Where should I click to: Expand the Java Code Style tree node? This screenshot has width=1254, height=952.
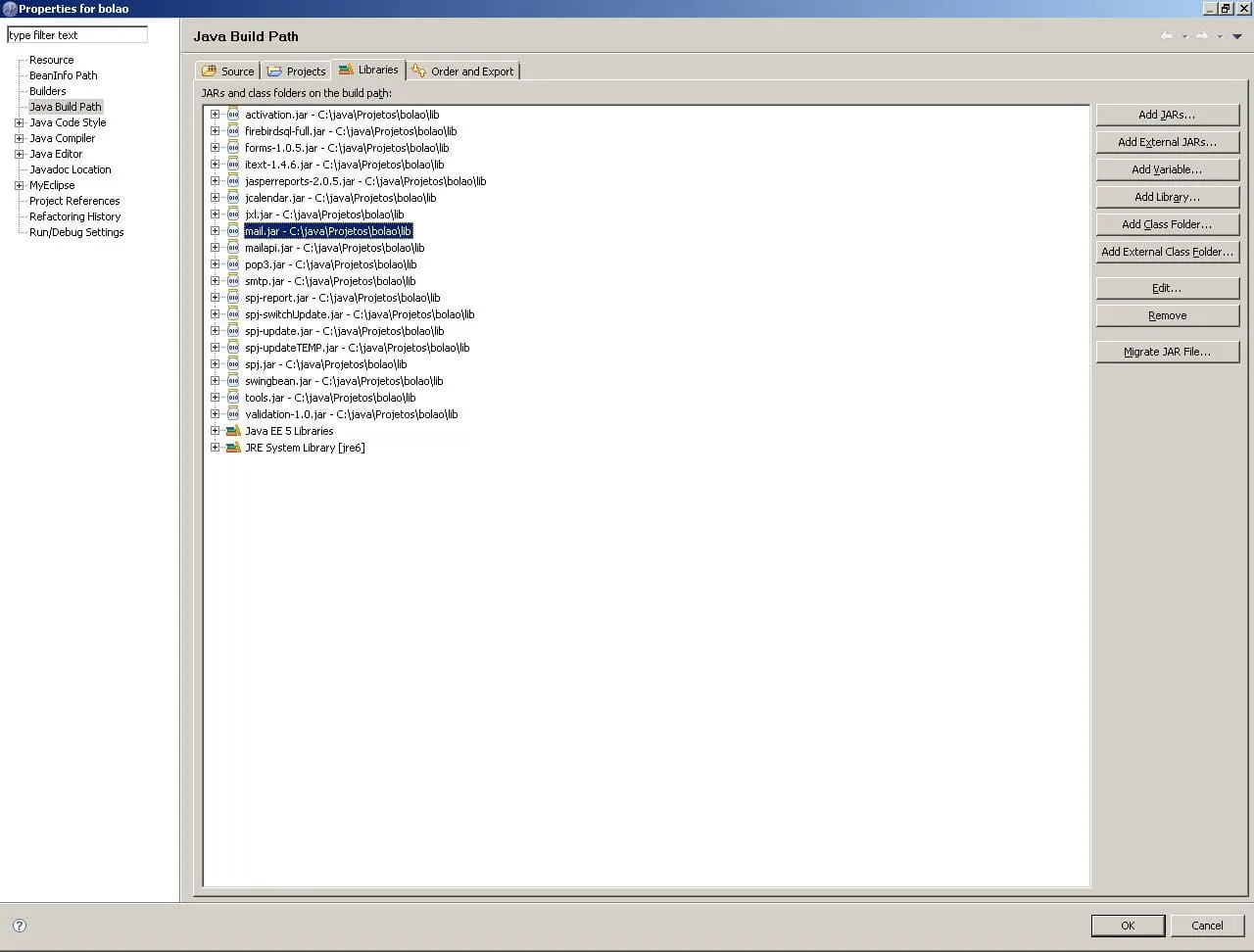pyautogui.click(x=19, y=122)
